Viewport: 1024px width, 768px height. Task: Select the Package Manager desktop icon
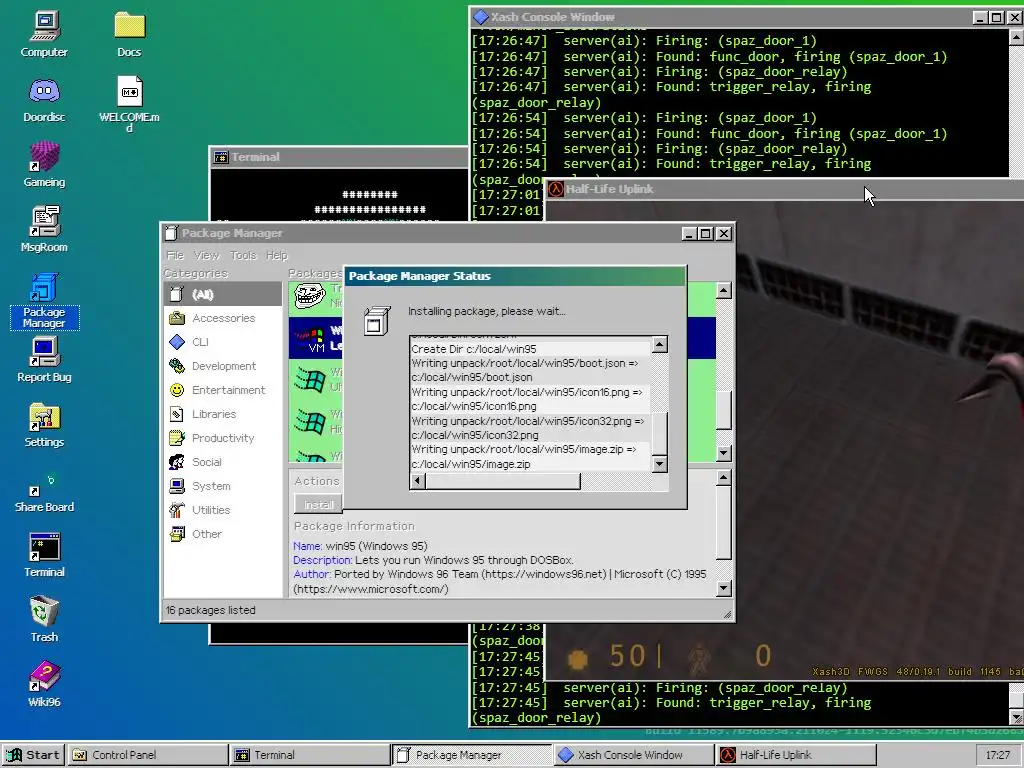click(44, 300)
